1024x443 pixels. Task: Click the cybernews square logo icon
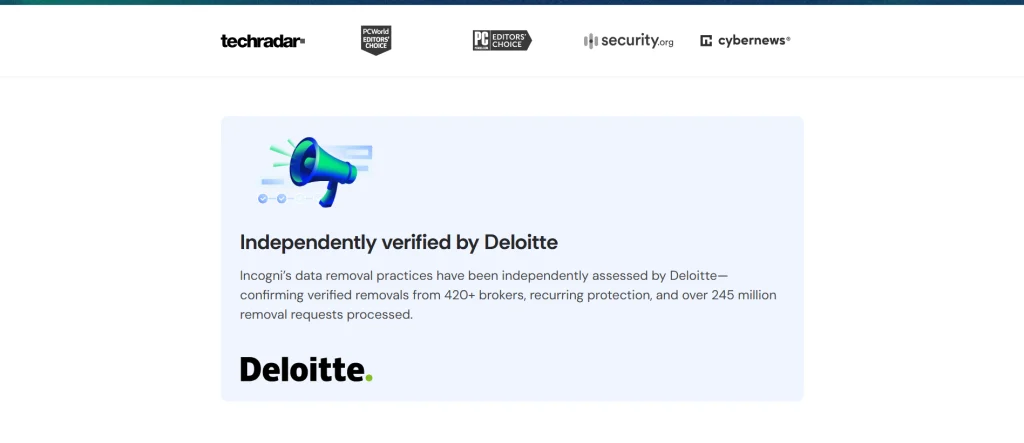[706, 41]
